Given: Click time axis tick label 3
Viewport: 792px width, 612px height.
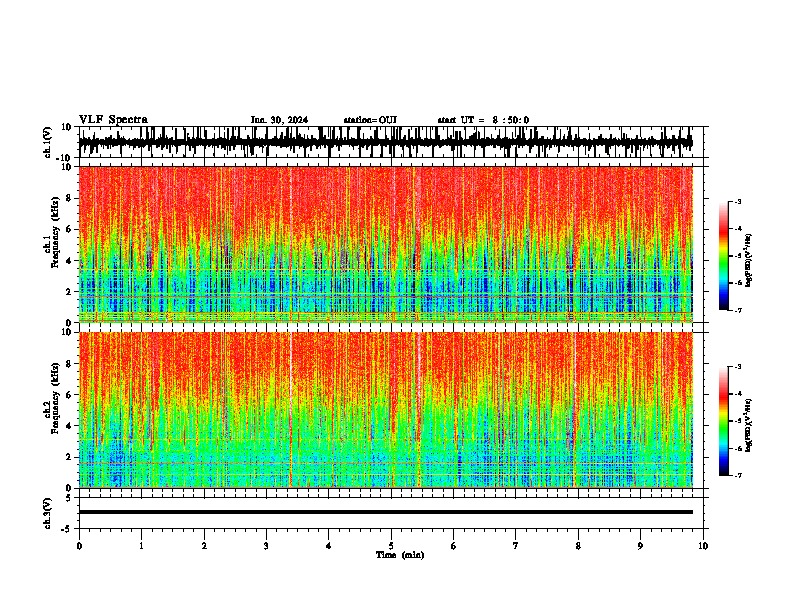Looking at the screenshot, I should pyautogui.click(x=266, y=546).
